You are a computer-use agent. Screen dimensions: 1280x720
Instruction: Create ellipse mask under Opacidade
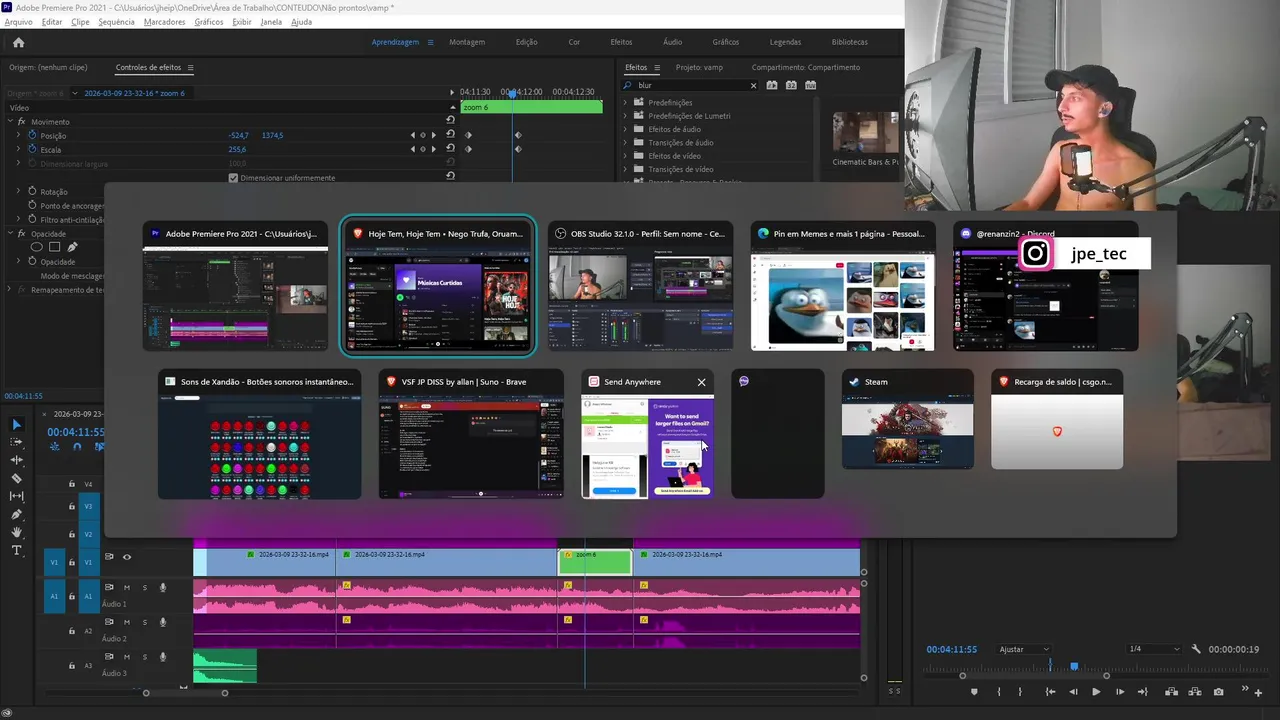pyautogui.click(x=37, y=247)
